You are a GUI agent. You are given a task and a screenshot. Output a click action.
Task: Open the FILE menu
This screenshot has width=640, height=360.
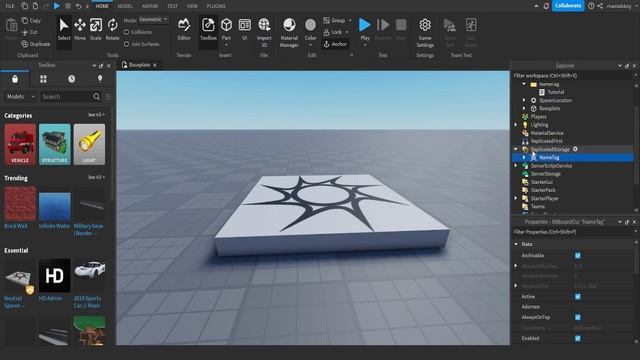pos(10,6)
